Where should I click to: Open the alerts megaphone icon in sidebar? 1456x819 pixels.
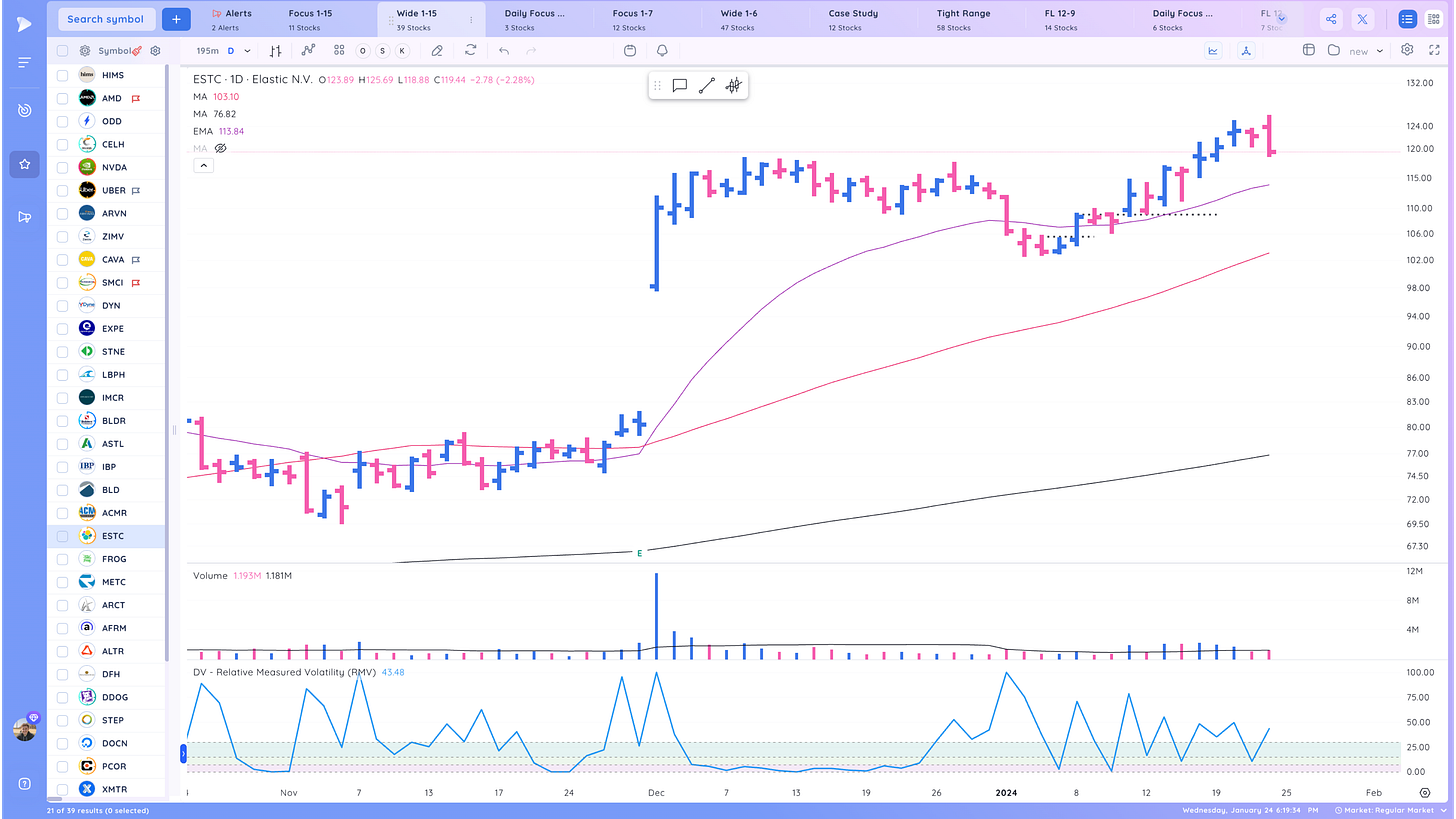point(24,217)
